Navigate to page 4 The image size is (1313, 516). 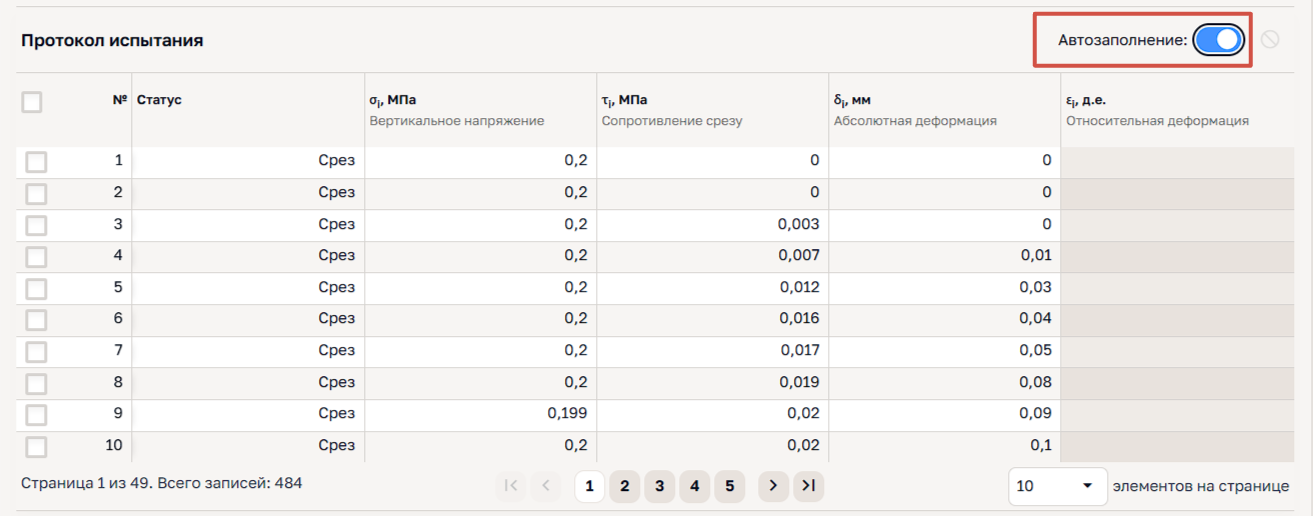694,486
